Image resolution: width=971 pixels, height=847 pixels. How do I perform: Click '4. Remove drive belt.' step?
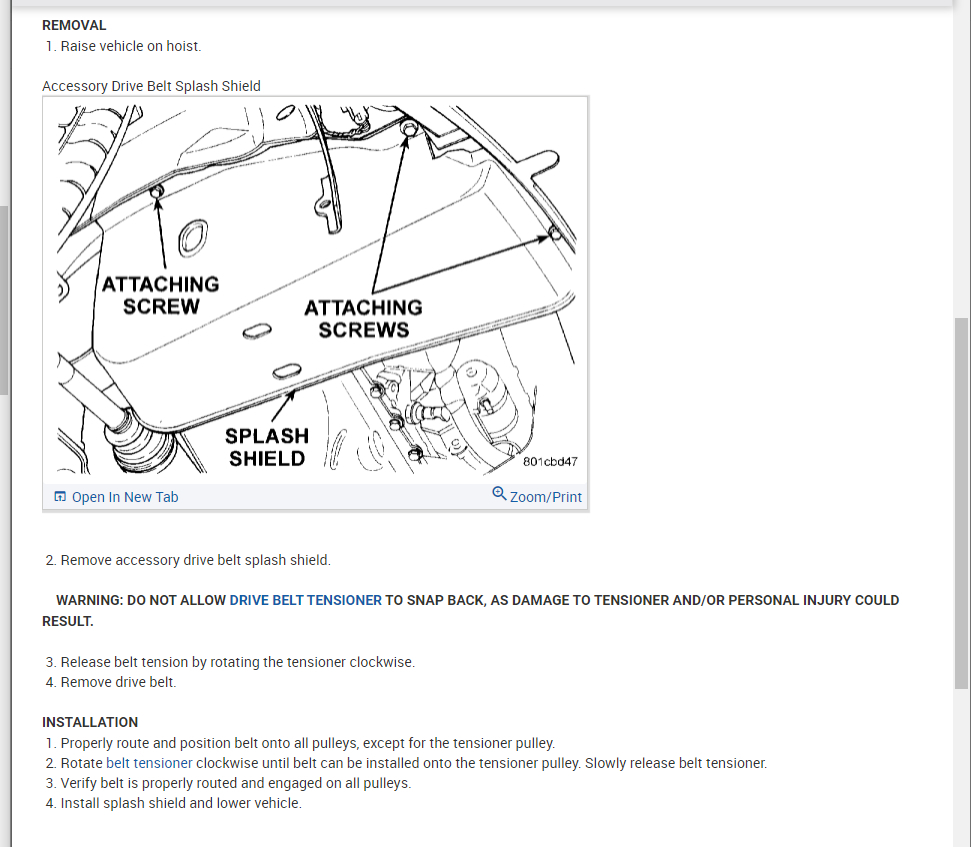pos(111,682)
